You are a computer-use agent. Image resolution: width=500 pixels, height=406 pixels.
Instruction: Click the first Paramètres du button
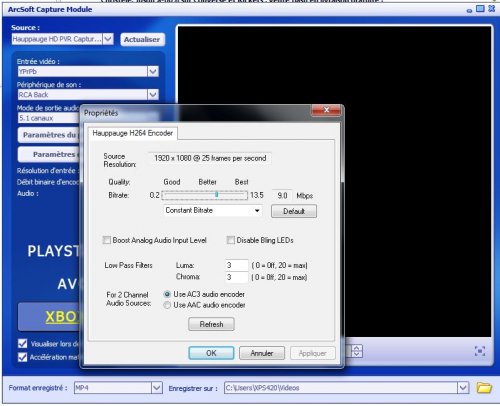[x=49, y=135]
